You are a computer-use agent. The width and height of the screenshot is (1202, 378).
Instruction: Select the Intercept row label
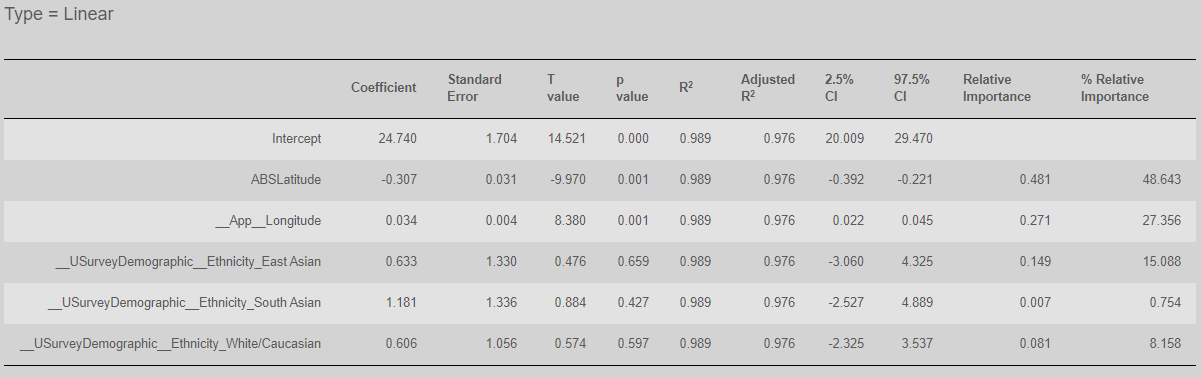pos(296,139)
